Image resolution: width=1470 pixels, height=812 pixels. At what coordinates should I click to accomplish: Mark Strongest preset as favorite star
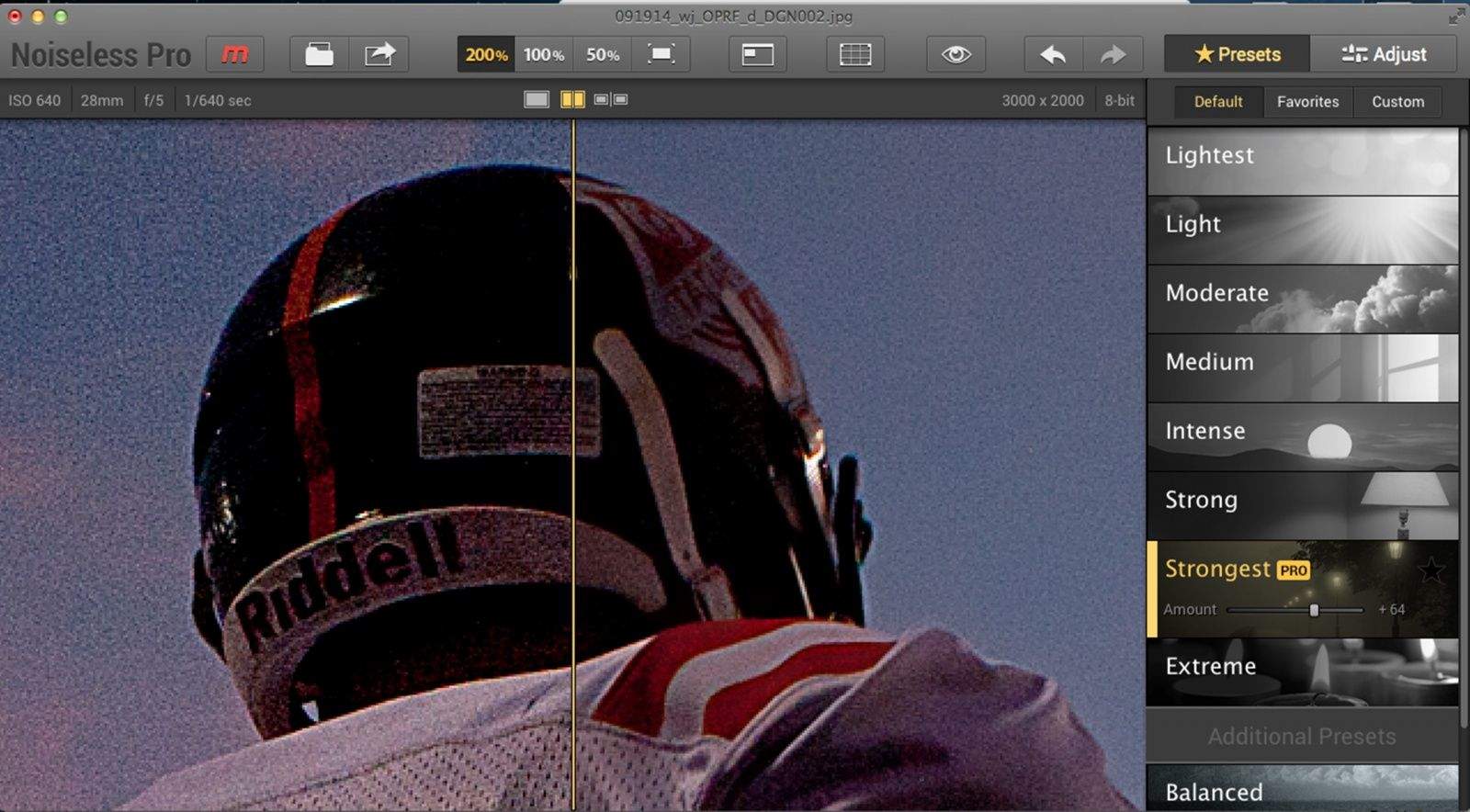tap(1430, 570)
